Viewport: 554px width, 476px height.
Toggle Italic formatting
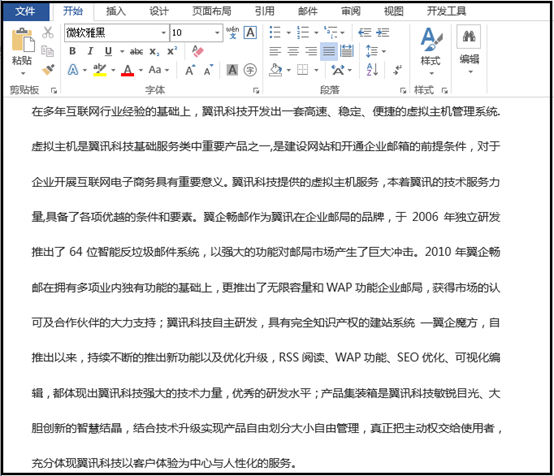tap(90, 51)
